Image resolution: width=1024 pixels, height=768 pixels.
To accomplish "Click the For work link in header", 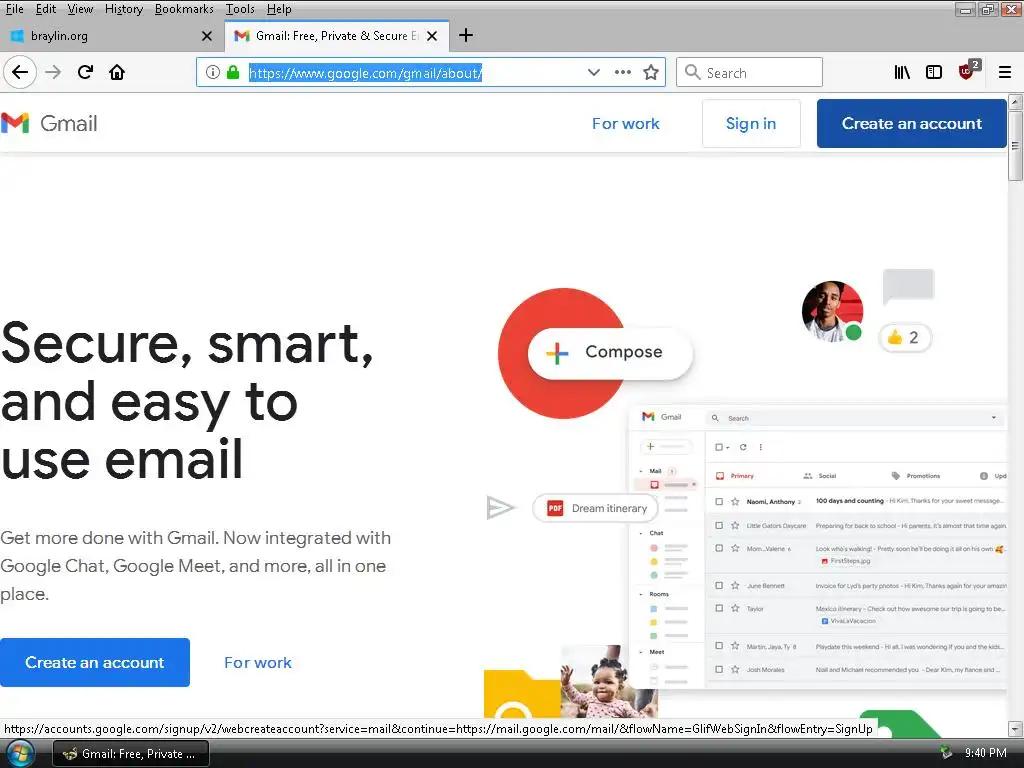I will (625, 123).
